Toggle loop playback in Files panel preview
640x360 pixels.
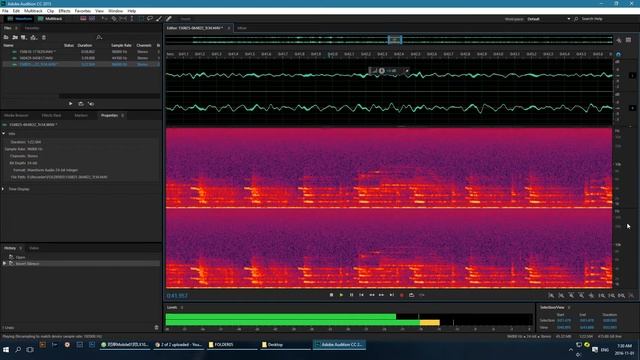81,104
